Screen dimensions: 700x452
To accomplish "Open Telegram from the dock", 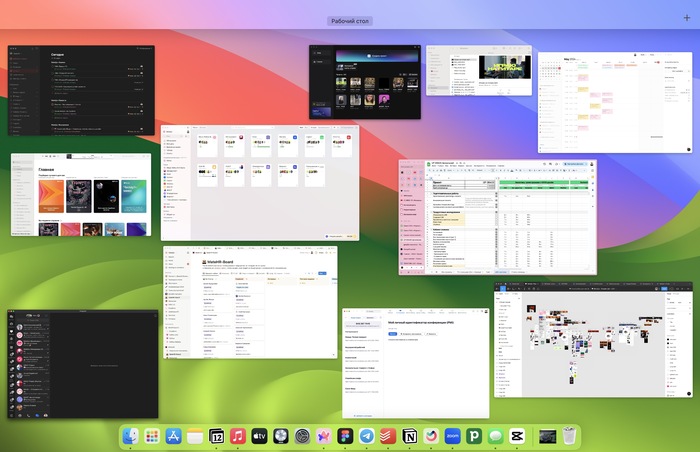I will [x=366, y=436].
